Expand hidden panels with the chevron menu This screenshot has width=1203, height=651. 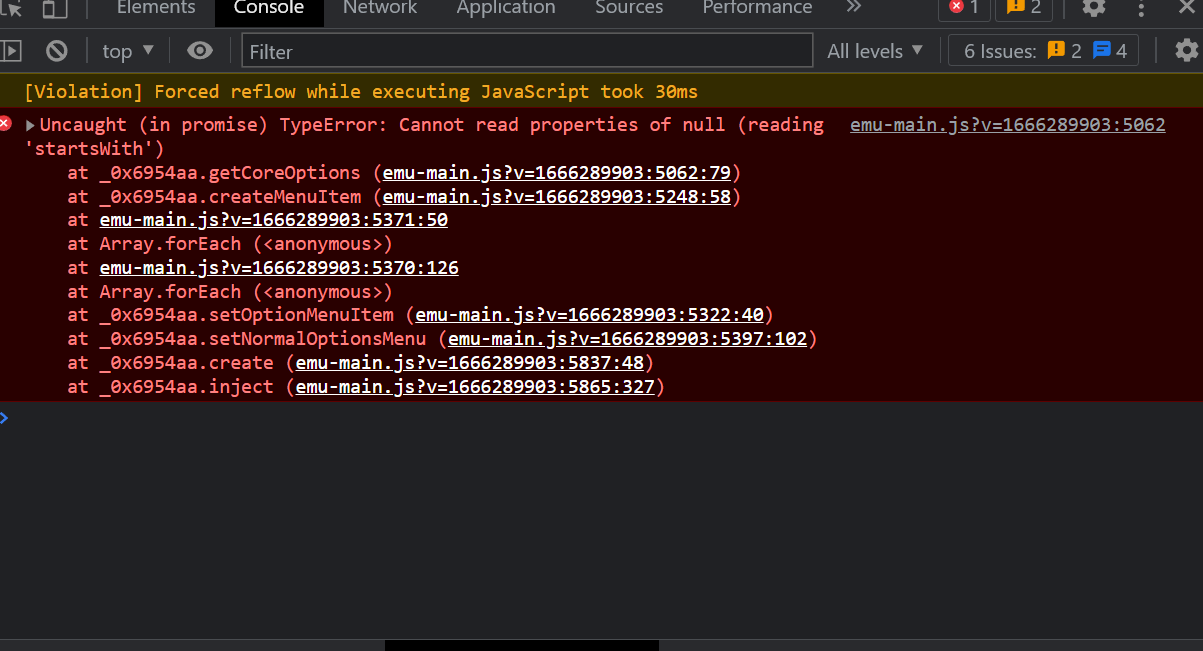[x=853, y=9]
